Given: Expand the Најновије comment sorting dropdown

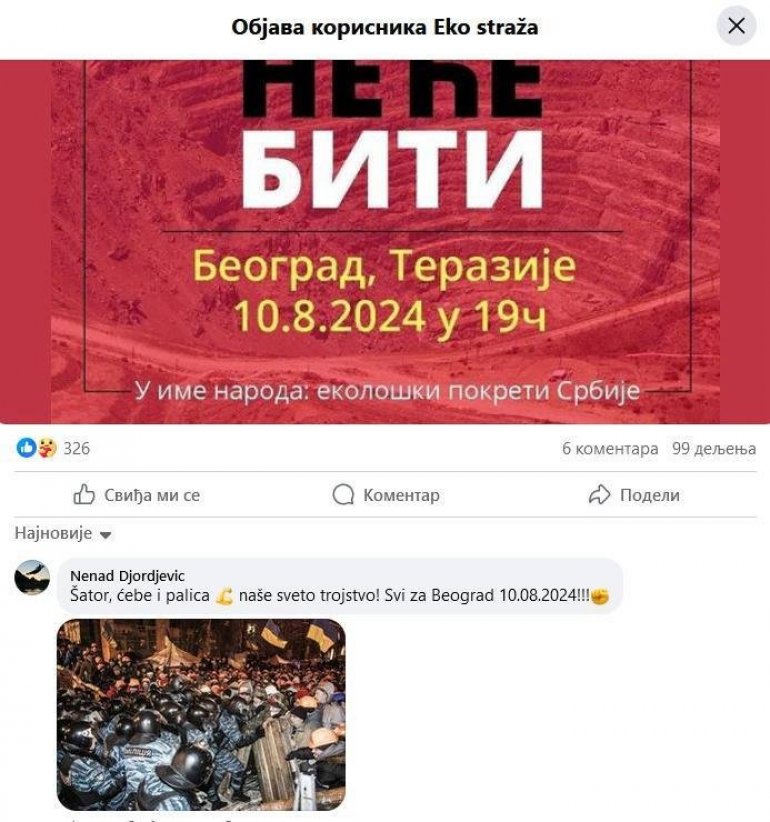Looking at the screenshot, I should tap(63, 534).
